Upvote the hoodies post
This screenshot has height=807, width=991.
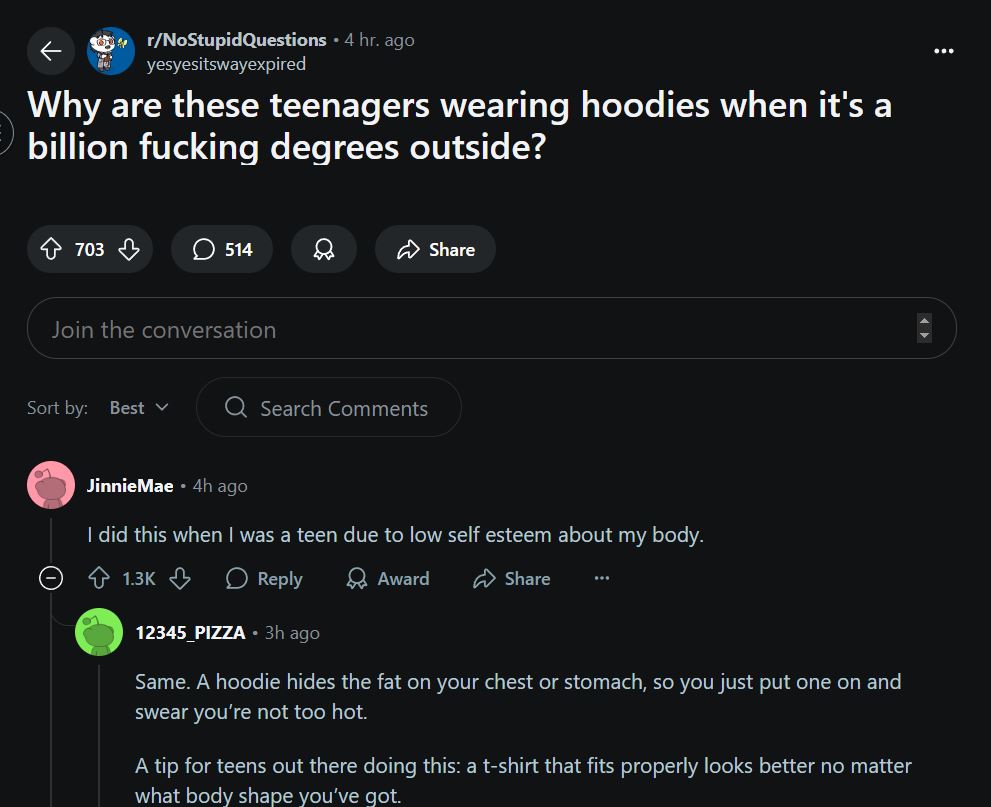tap(51, 249)
